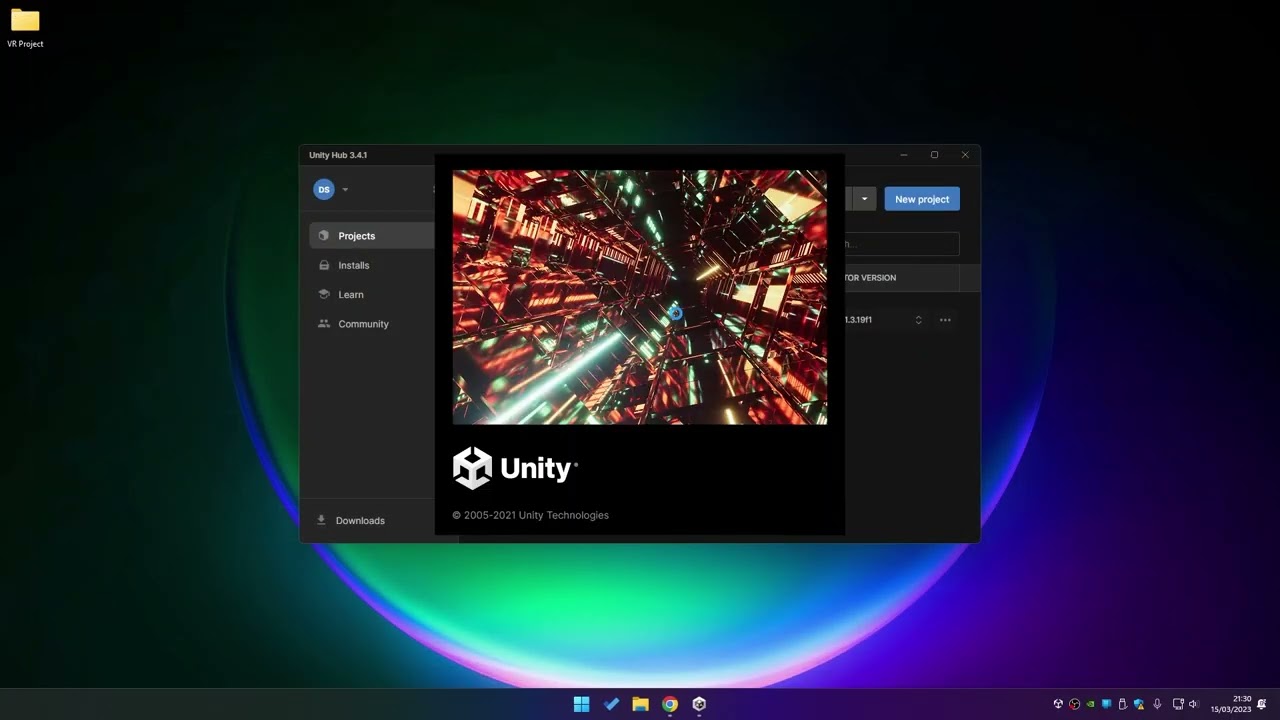Click the projects search field
1280x720 pixels.
click(x=902, y=243)
